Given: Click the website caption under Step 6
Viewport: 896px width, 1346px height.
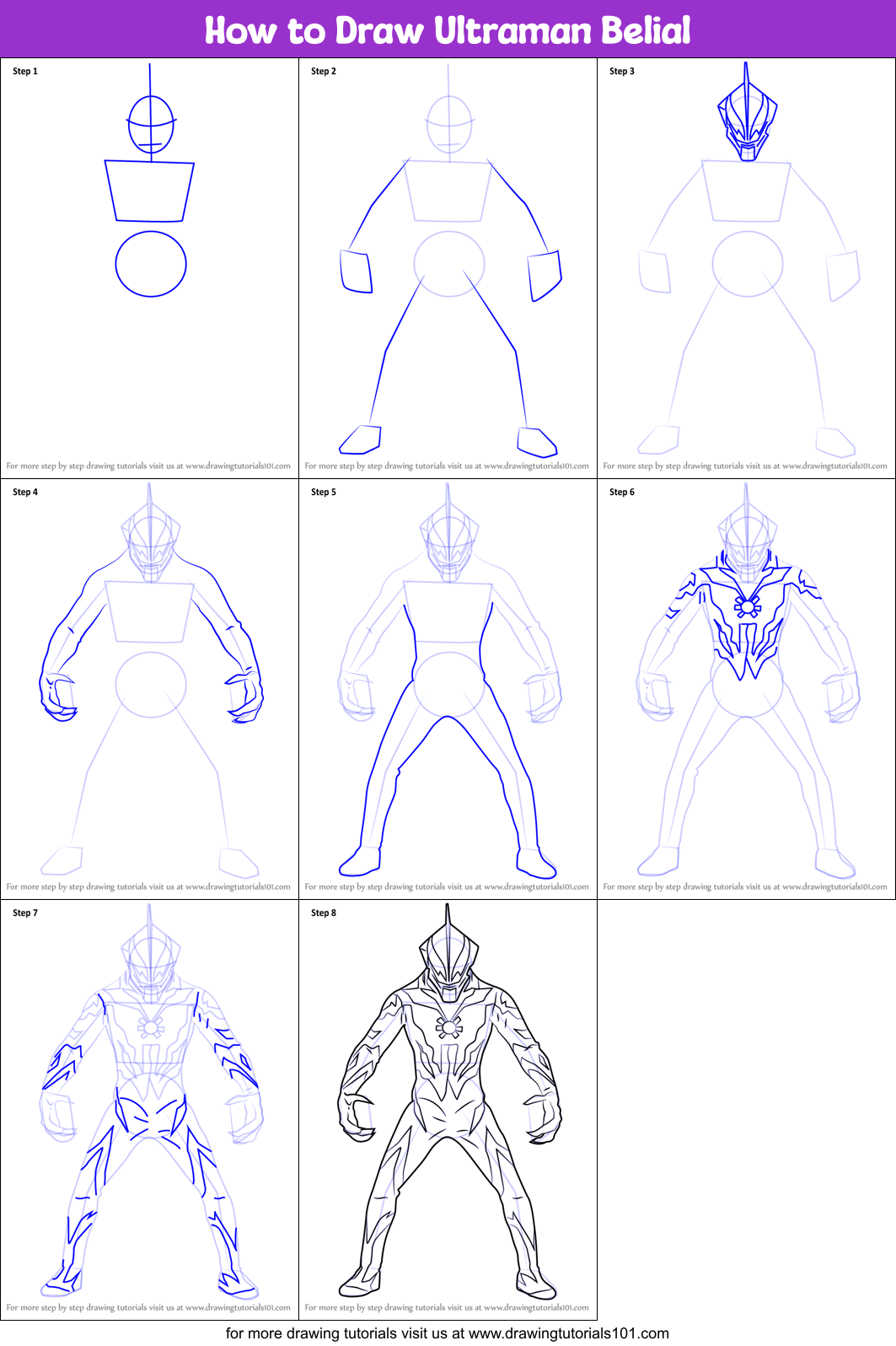Looking at the screenshot, I should [x=745, y=886].
